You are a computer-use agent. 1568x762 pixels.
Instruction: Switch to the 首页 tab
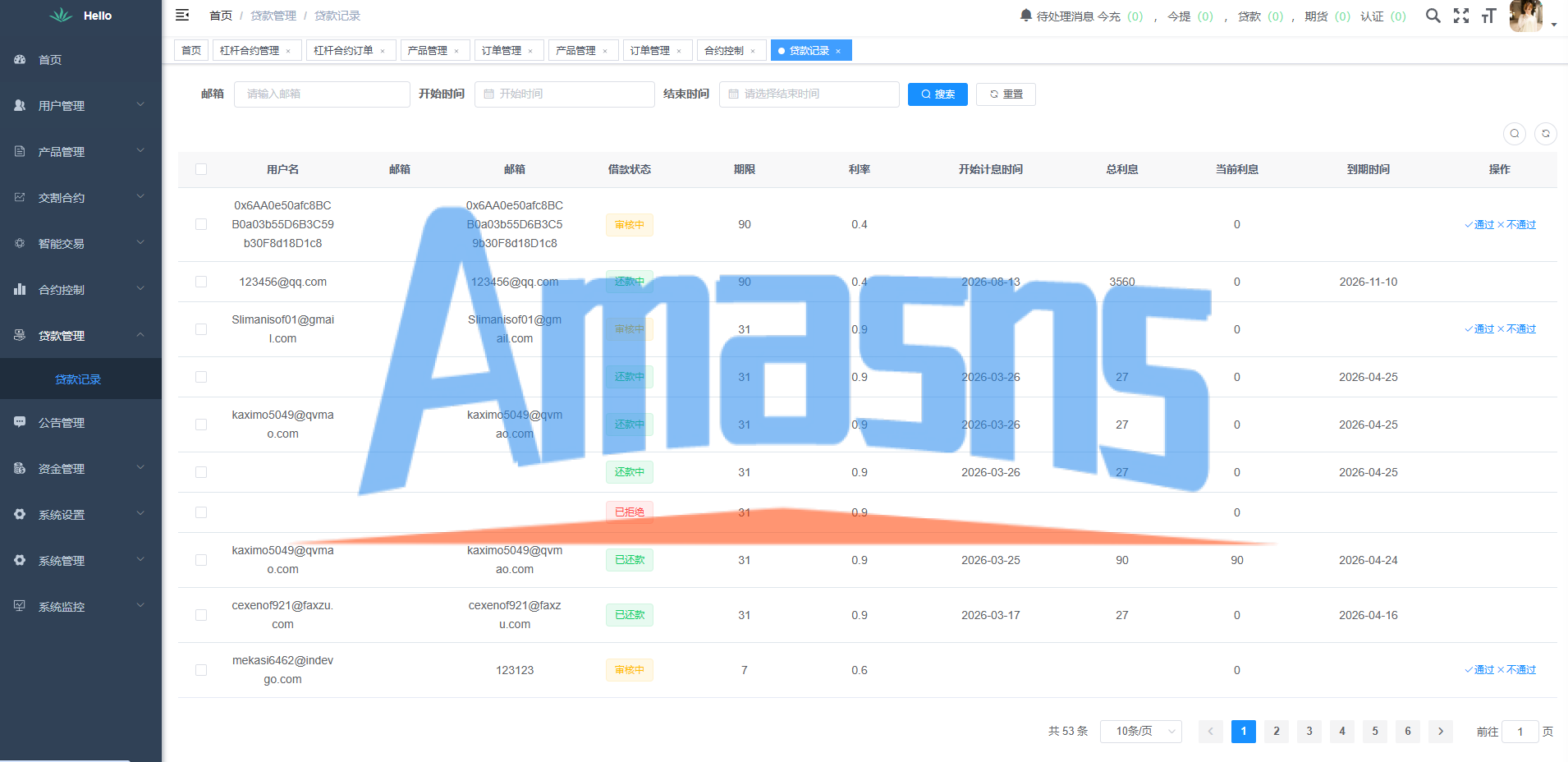pyautogui.click(x=191, y=51)
